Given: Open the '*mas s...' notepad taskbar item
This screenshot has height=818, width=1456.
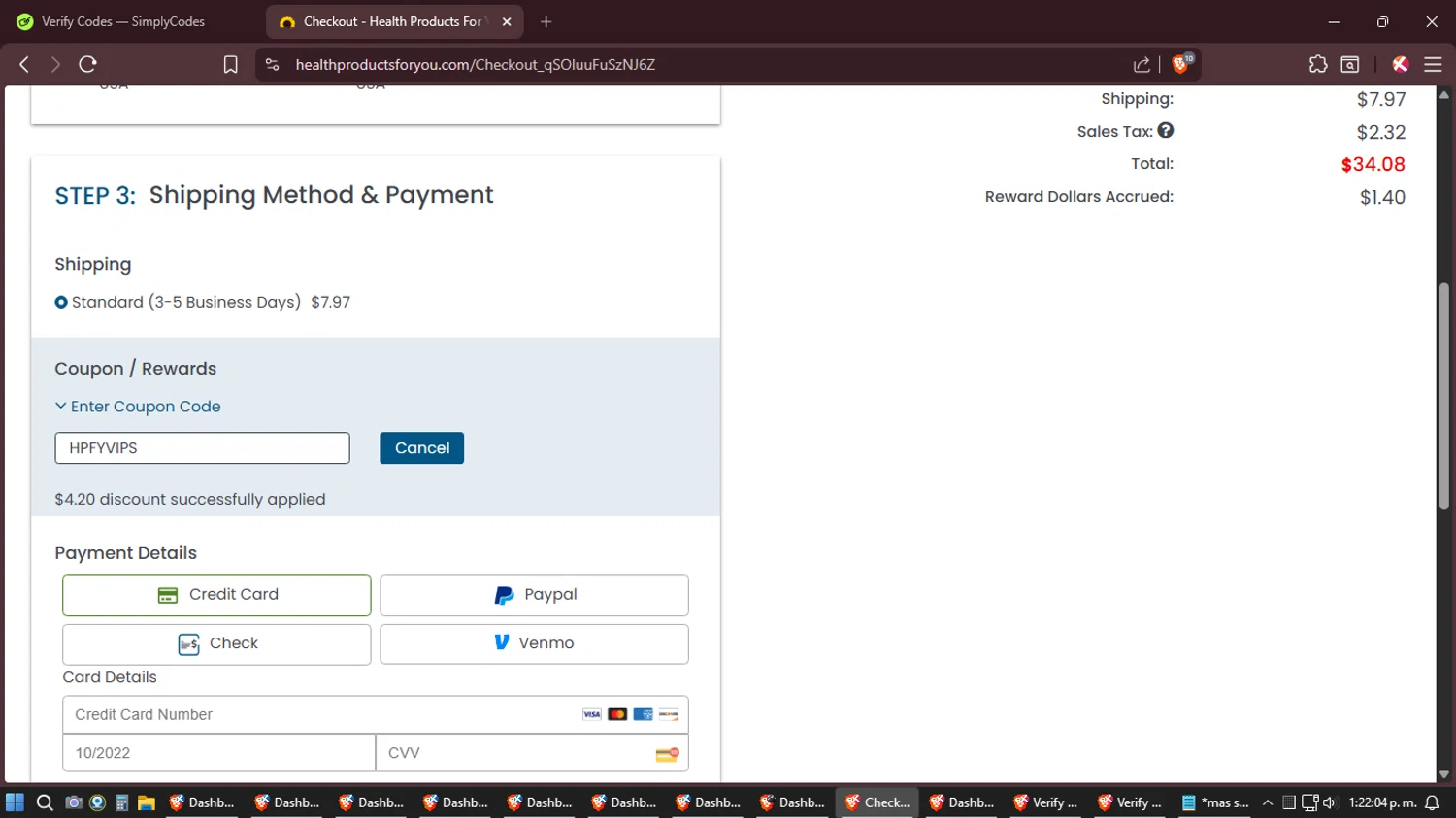Looking at the screenshot, I should click(x=1215, y=802).
